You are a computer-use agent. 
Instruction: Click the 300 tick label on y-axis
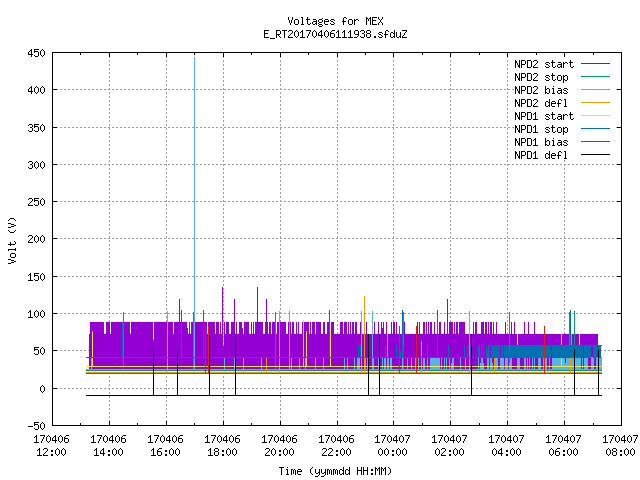click(x=36, y=165)
